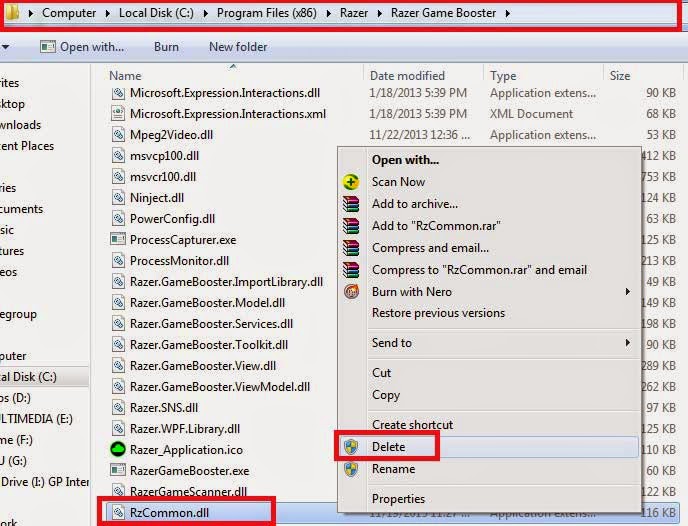Click the Razer.SNS.dll file icon
688x526 pixels.
point(118,408)
